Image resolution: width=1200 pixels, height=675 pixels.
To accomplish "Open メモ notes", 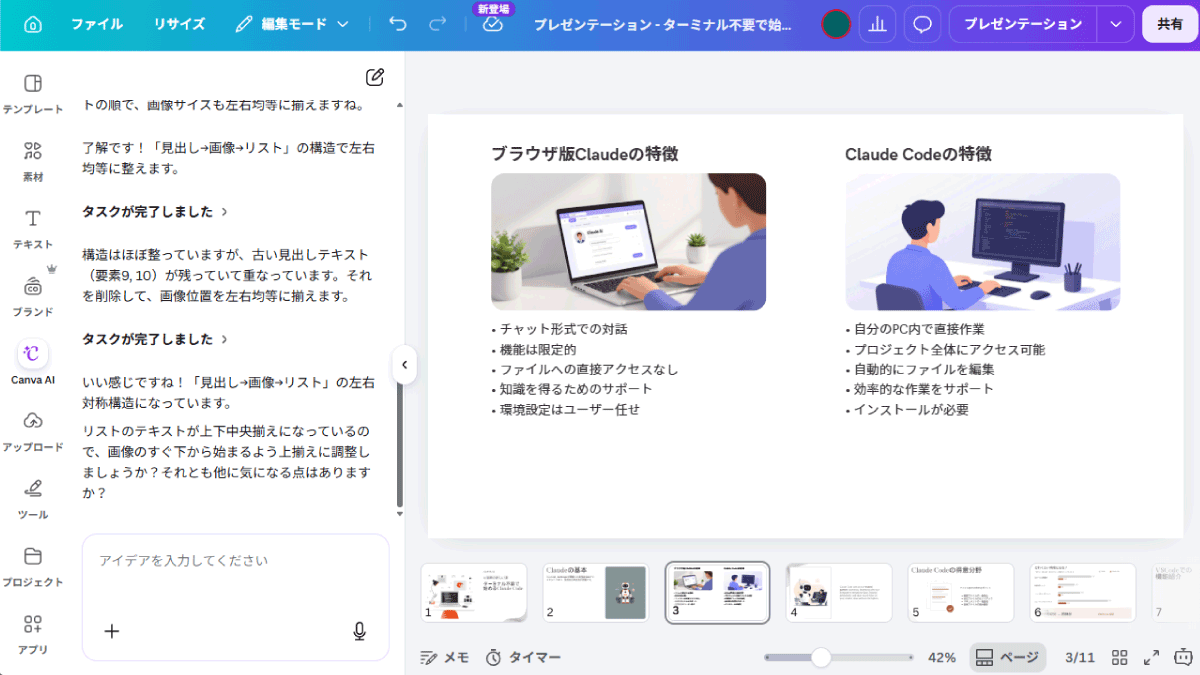I will click(x=445, y=657).
